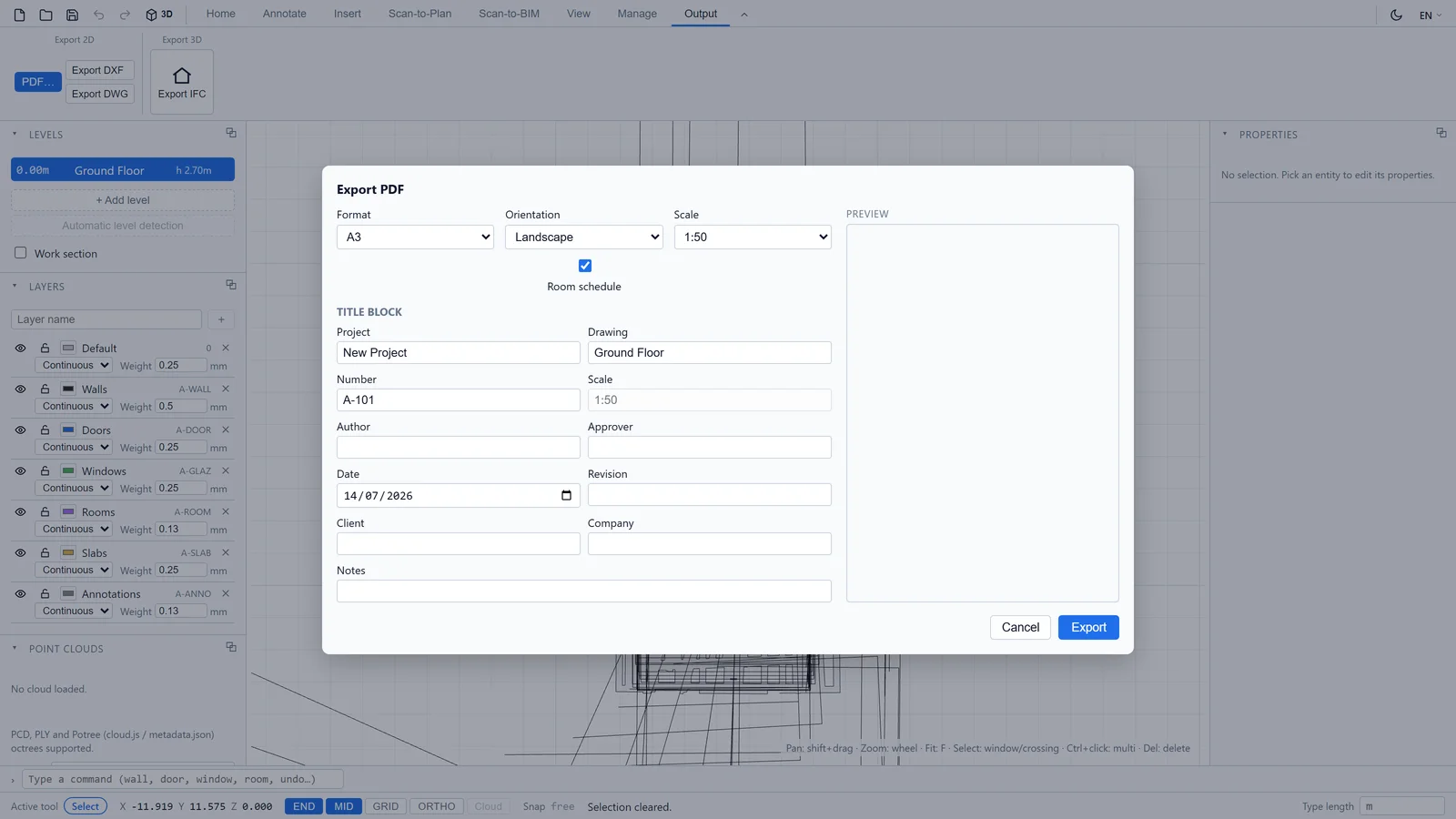The width and height of the screenshot is (1456, 819).
Task: Detach the Point Clouds panel with its pop-out icon
Action: [x=231, y=647]
